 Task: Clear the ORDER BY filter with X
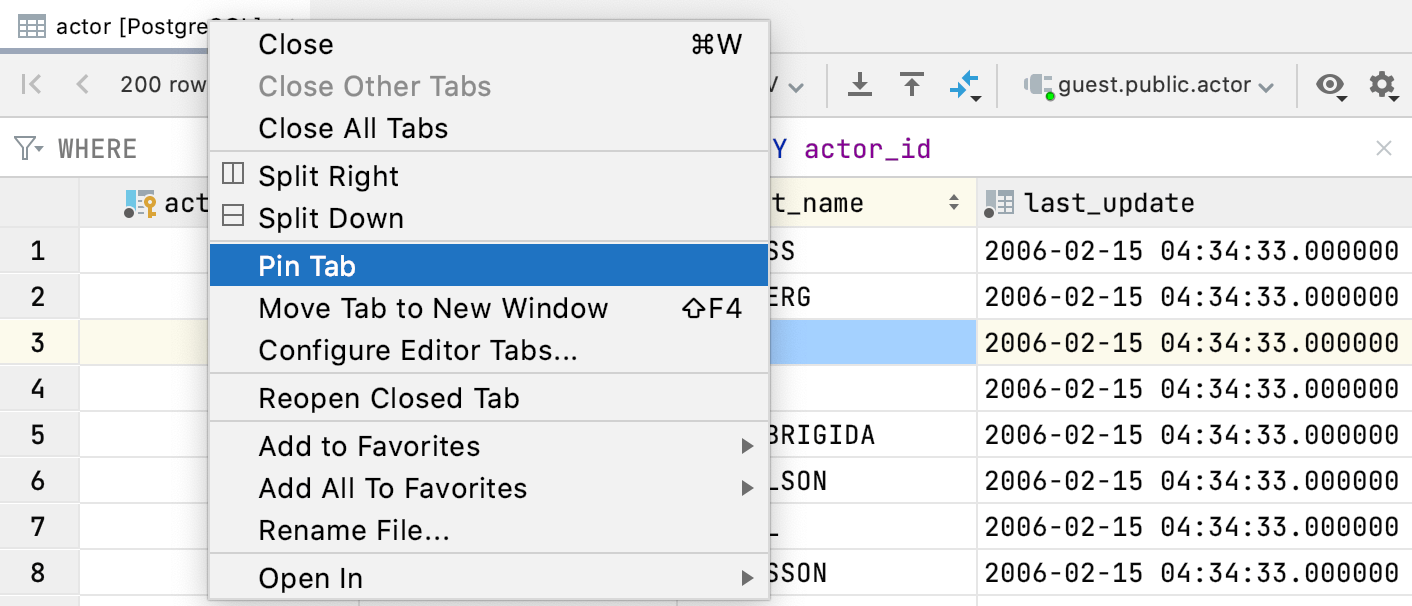(x=1384, y=149)
